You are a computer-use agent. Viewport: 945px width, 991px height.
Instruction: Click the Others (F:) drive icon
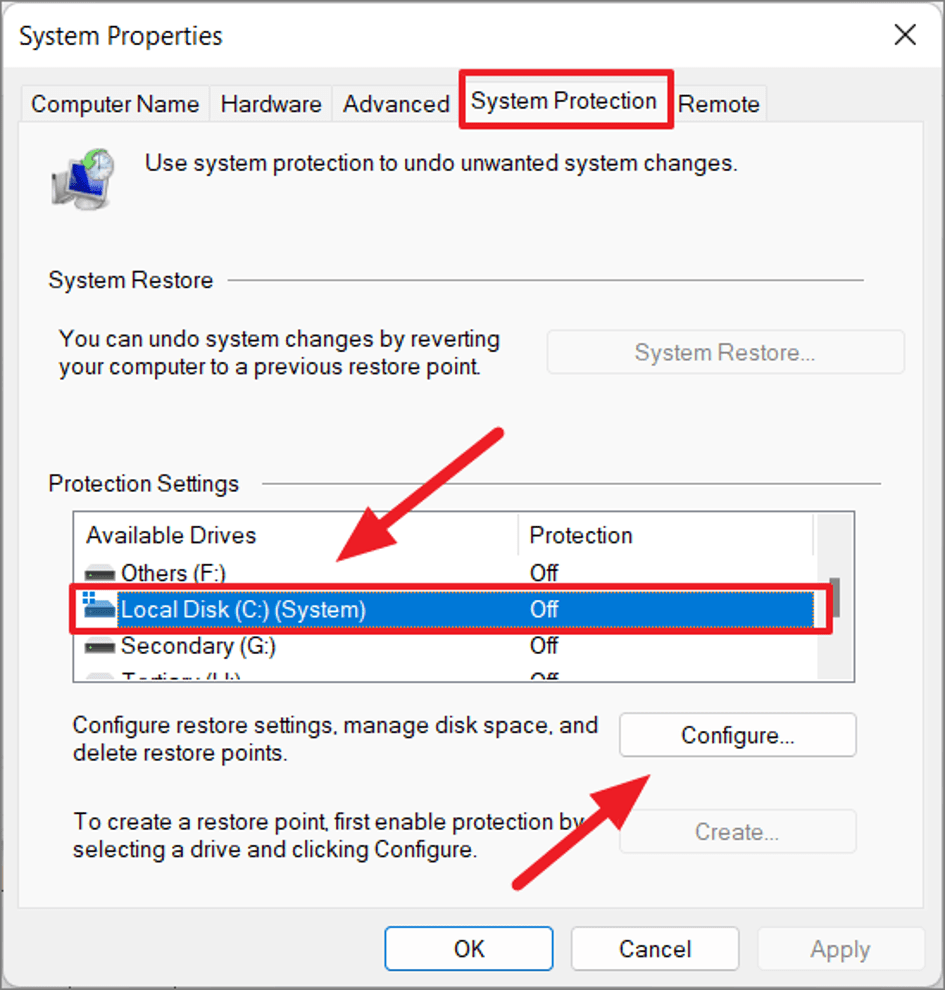pyautogui.click(x=100, y=574)
